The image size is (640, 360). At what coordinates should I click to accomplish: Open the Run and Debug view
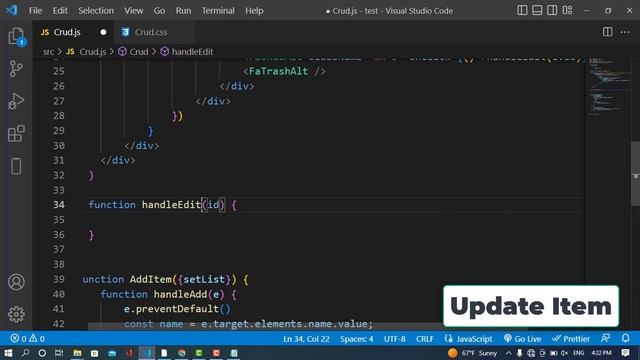(x=16, y=101)
